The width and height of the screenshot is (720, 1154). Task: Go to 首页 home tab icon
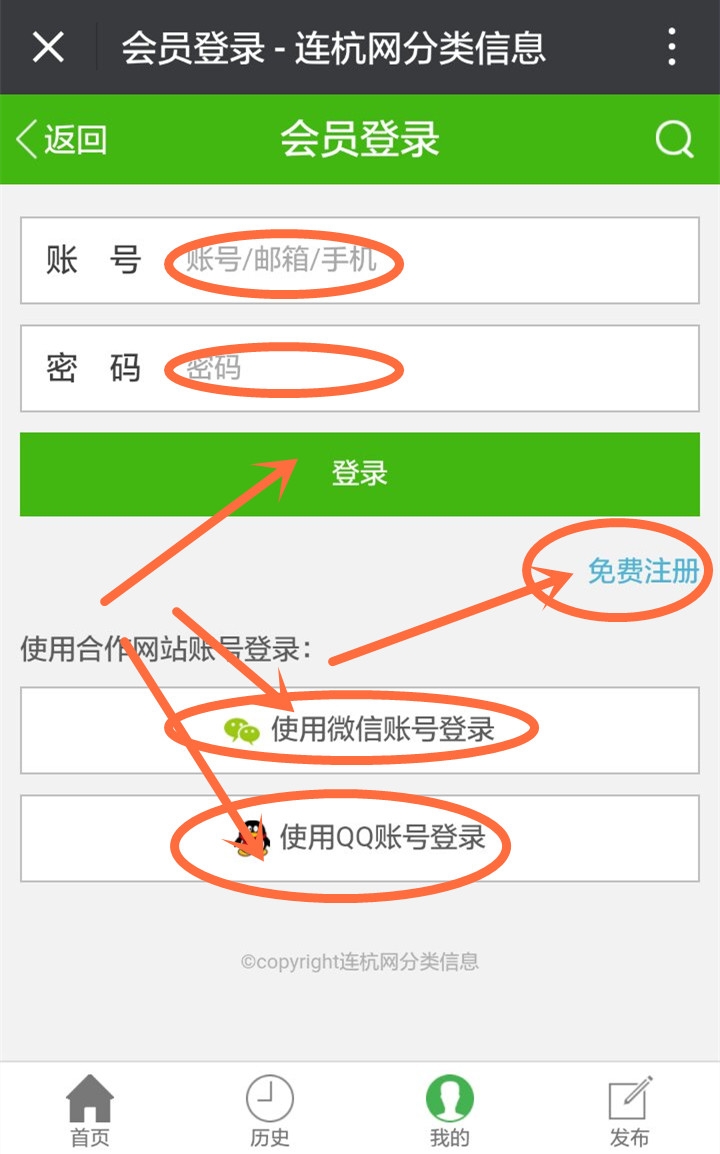point(90,1098)
